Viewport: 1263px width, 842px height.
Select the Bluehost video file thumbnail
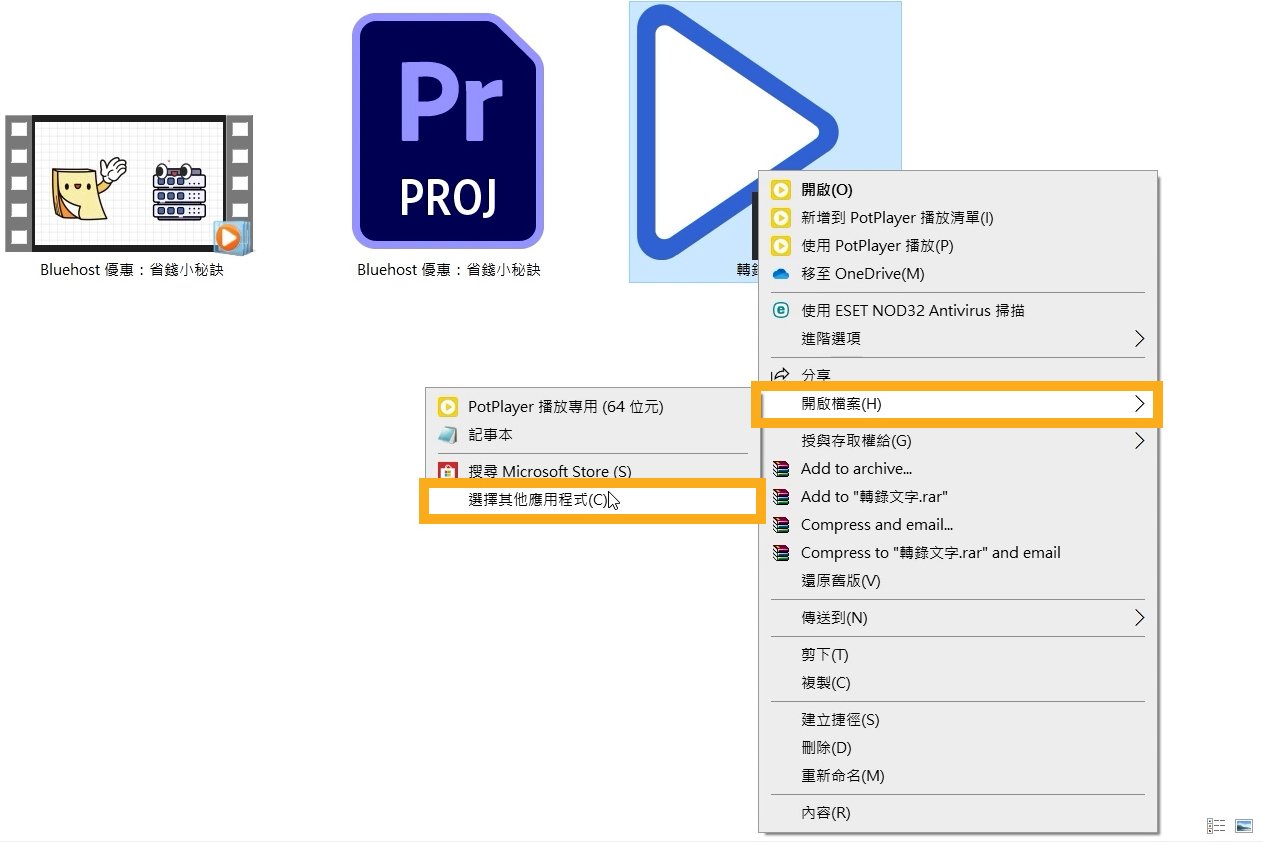click(129, 183)
